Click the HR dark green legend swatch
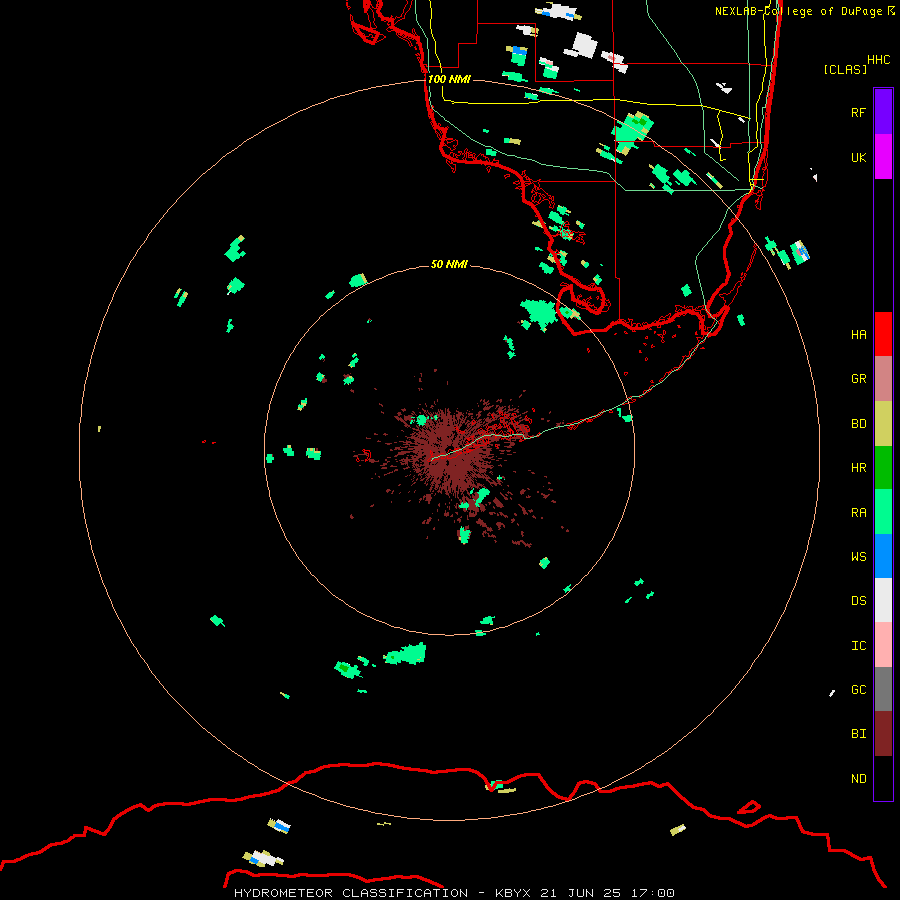 pos(883,468)
